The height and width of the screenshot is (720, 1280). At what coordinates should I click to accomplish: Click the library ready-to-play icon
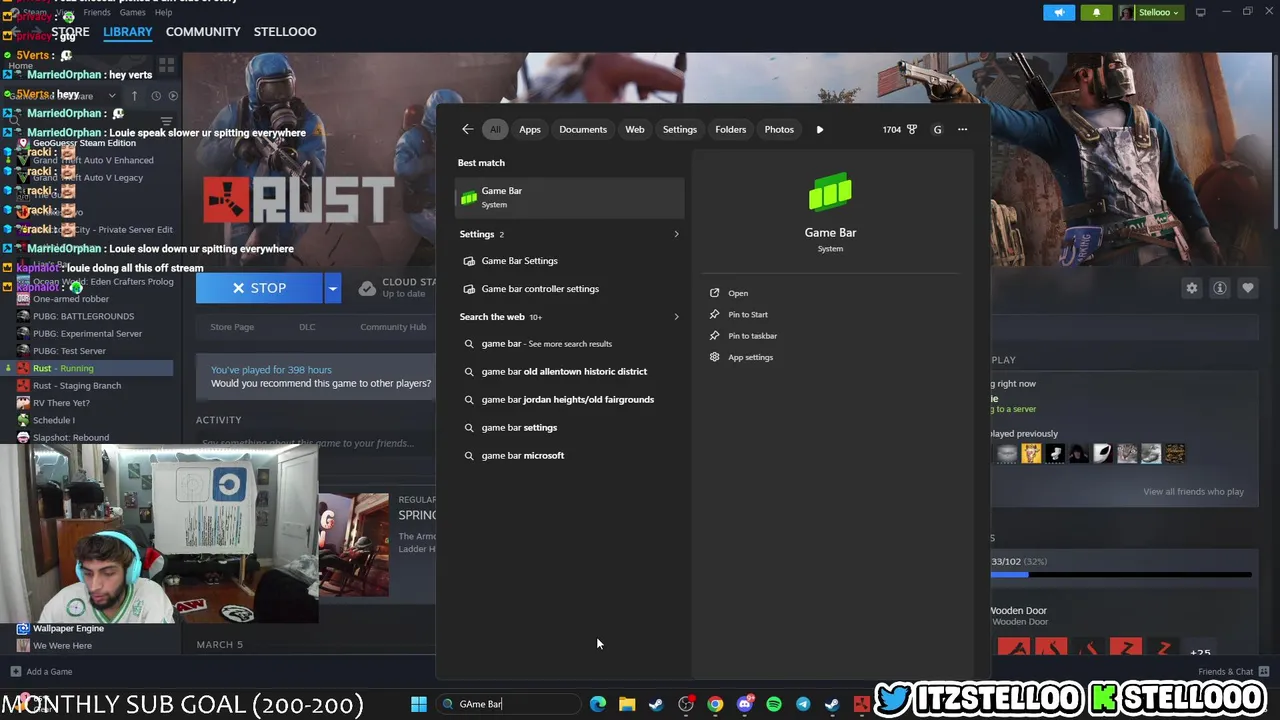pos(173,96)
